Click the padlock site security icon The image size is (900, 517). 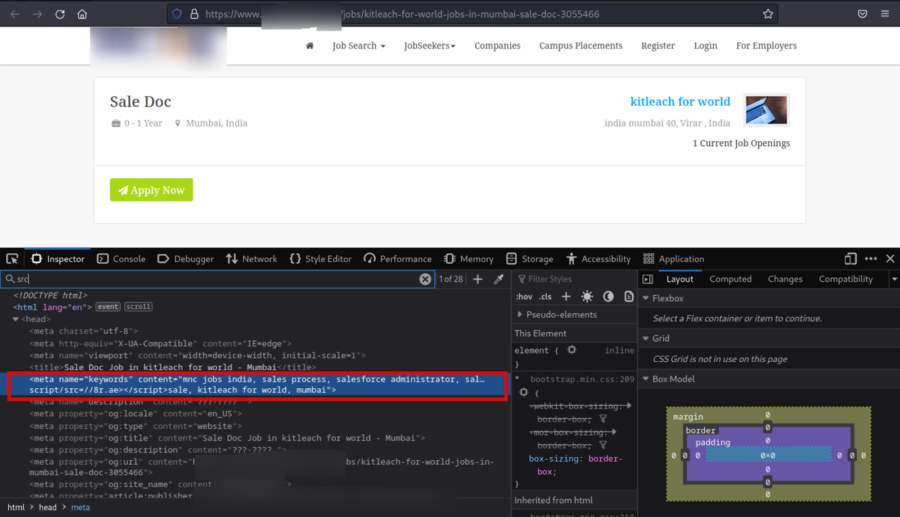(x=194, y=14)
